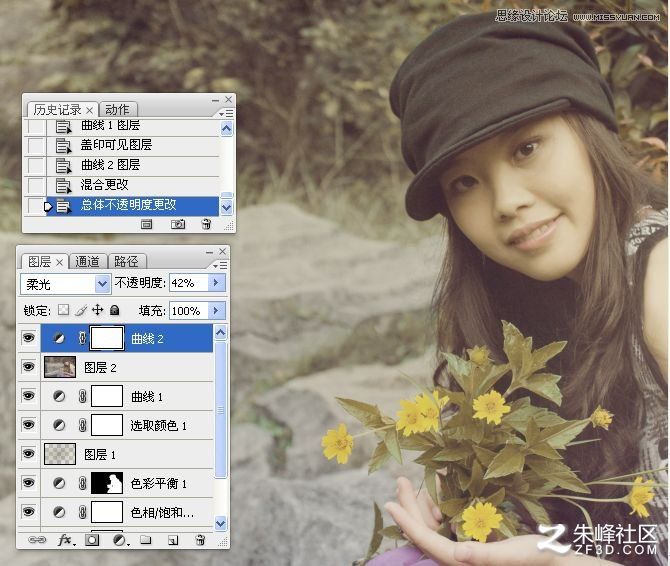Switch to the 动作 tab
Image resolution: width=670 pixels, height=566 pixels.
pyautogui.click(x=117, y=110)
